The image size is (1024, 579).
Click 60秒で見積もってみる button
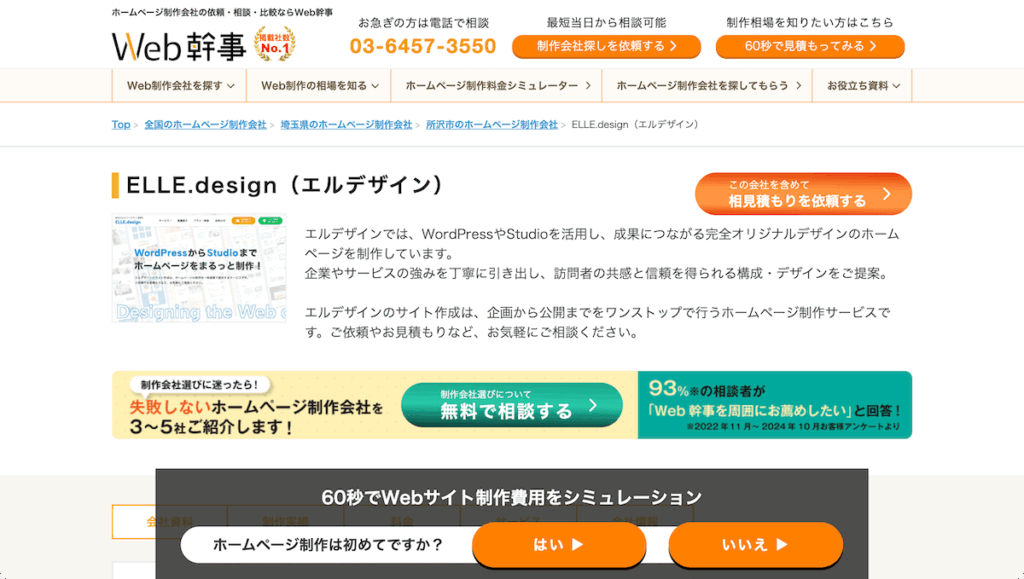click(810, 46)
